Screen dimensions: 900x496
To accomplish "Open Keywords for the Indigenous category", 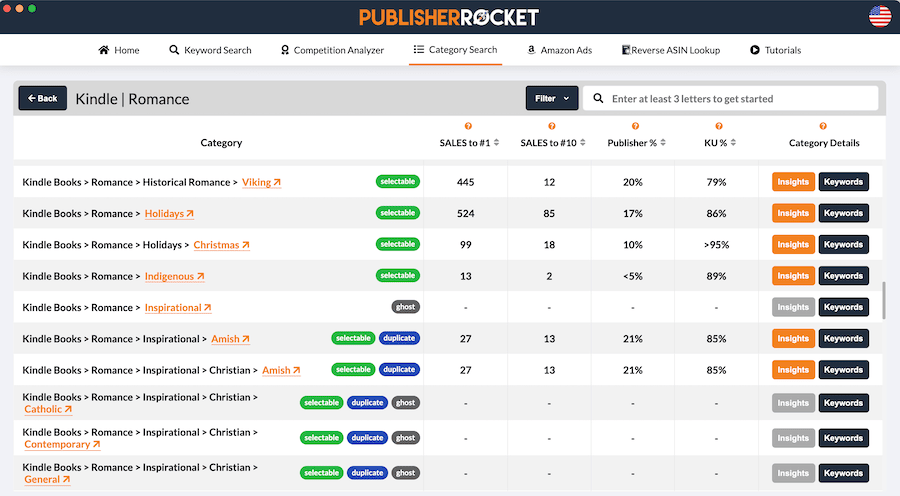I will pyautogui.click(x=843, y=276).
